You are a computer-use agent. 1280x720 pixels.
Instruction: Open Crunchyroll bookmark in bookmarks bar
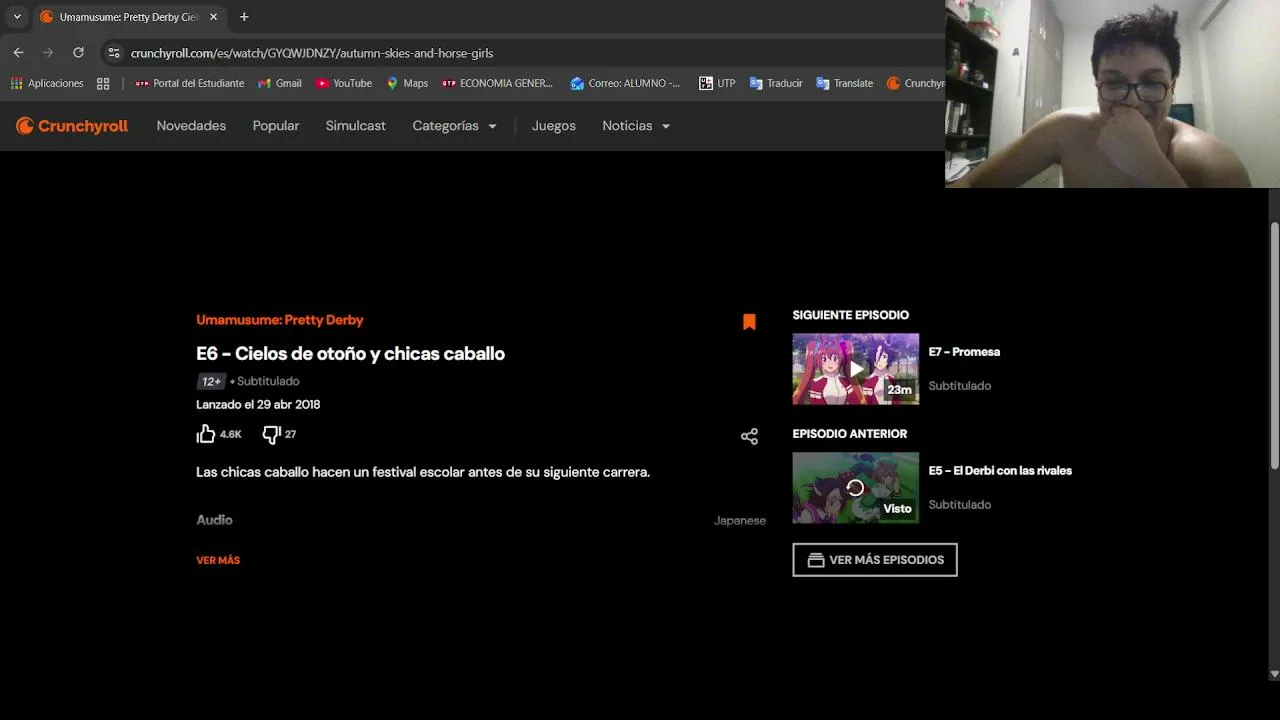click(x=915, y=83)
